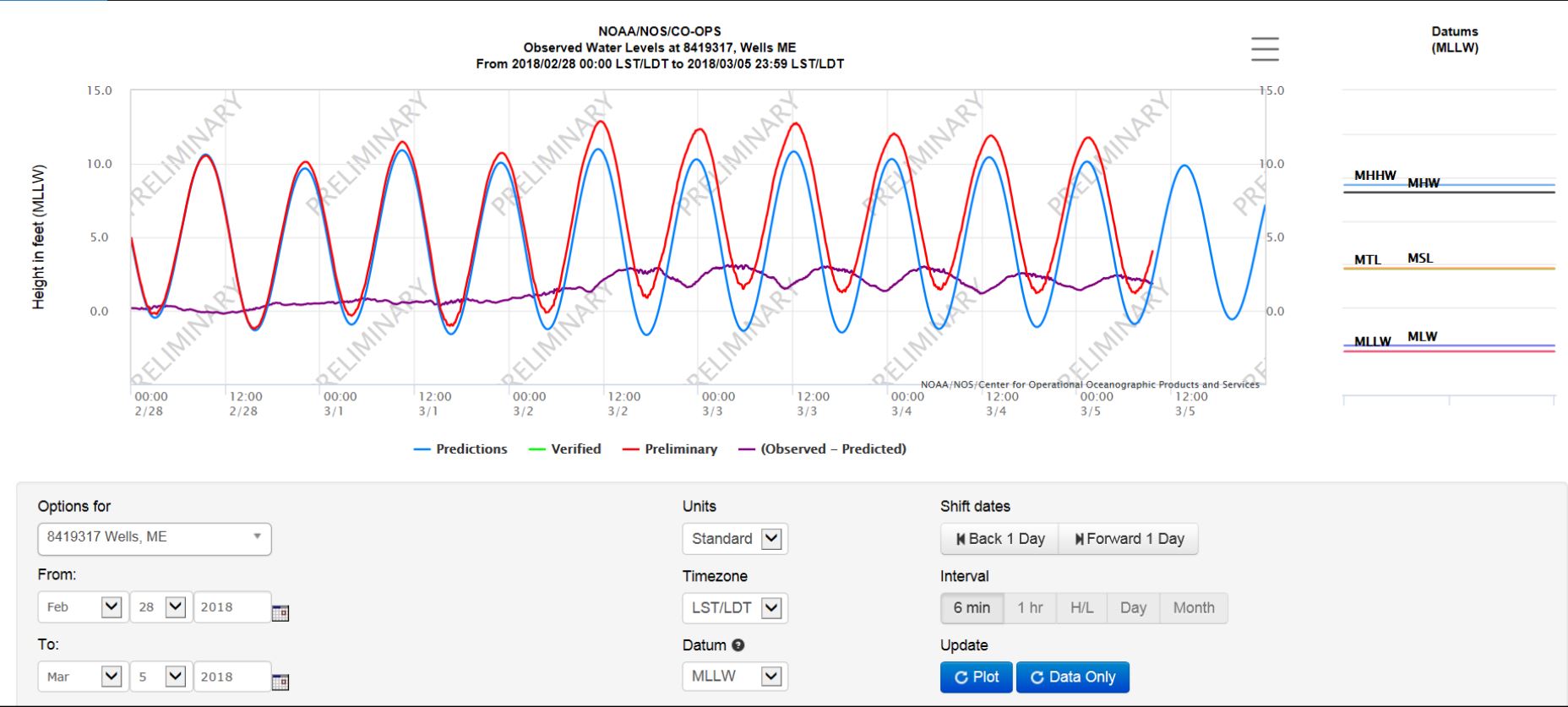This screenshot has height=707, width=1568.
Task: Expand the Timezone dropdown LST/LDT
Action: [734, 608]
